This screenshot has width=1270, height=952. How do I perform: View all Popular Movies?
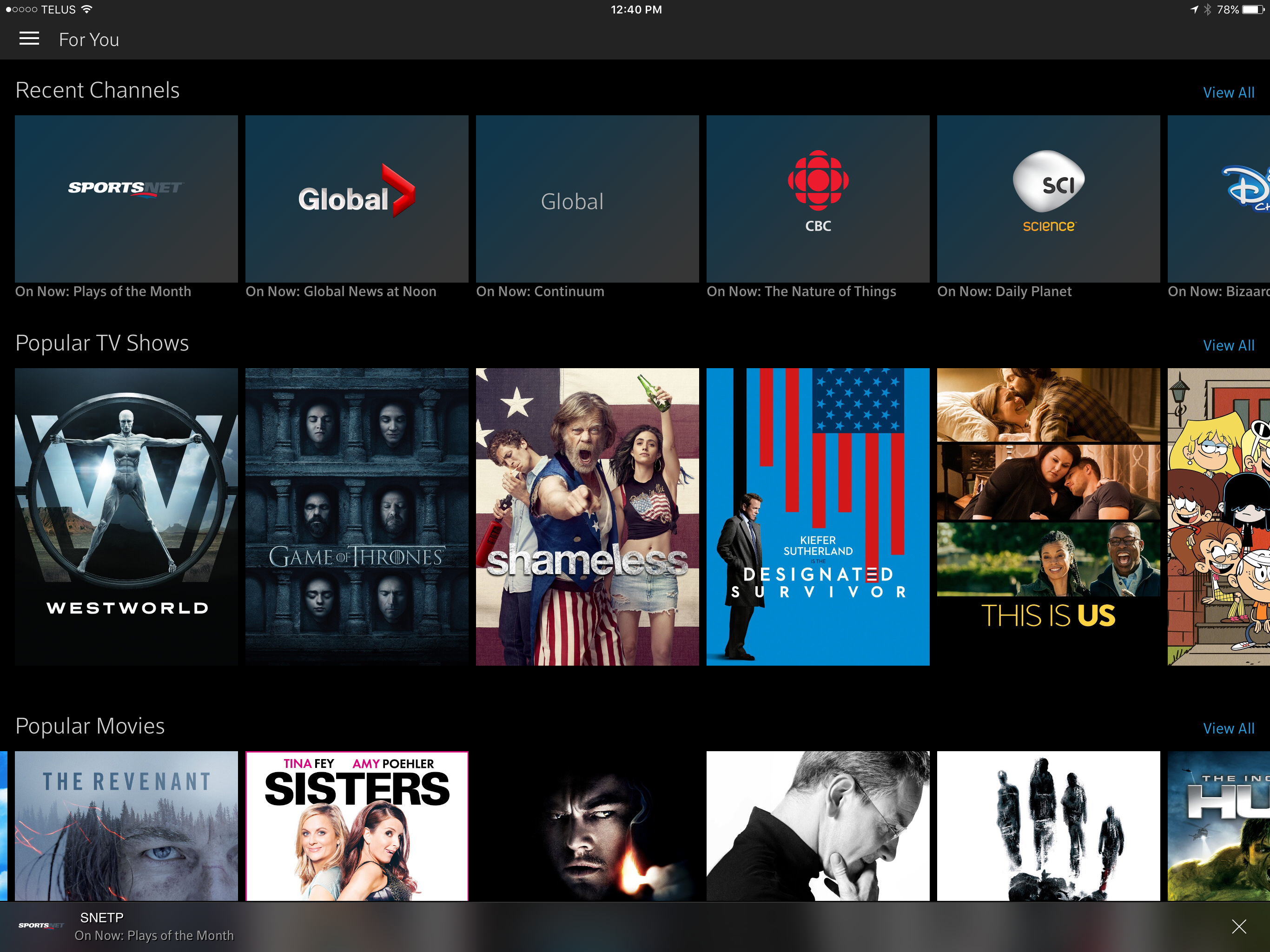(x=1228, y=728)
